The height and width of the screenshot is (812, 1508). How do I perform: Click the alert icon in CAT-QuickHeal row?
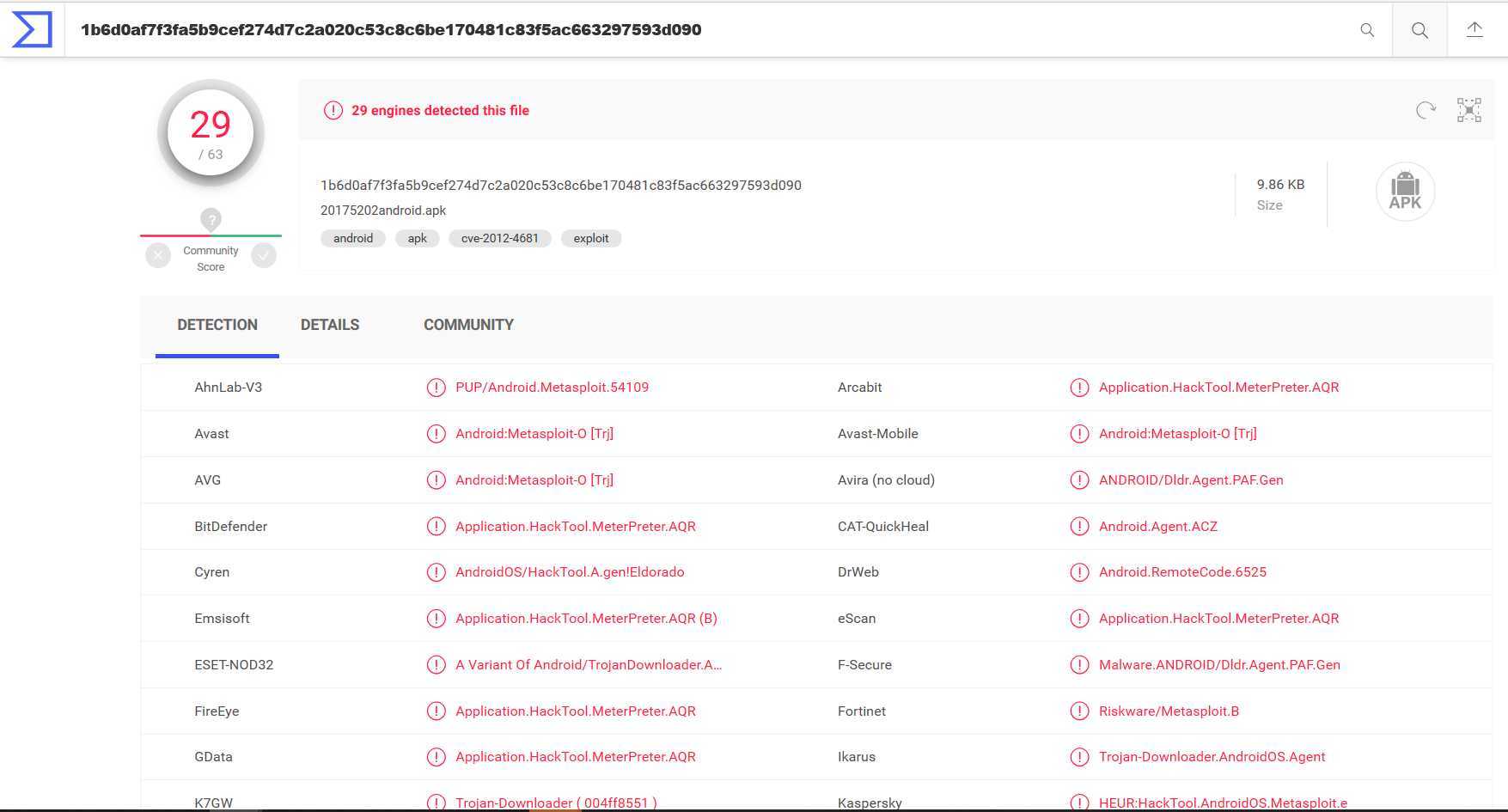click(x=1079, y=527)
